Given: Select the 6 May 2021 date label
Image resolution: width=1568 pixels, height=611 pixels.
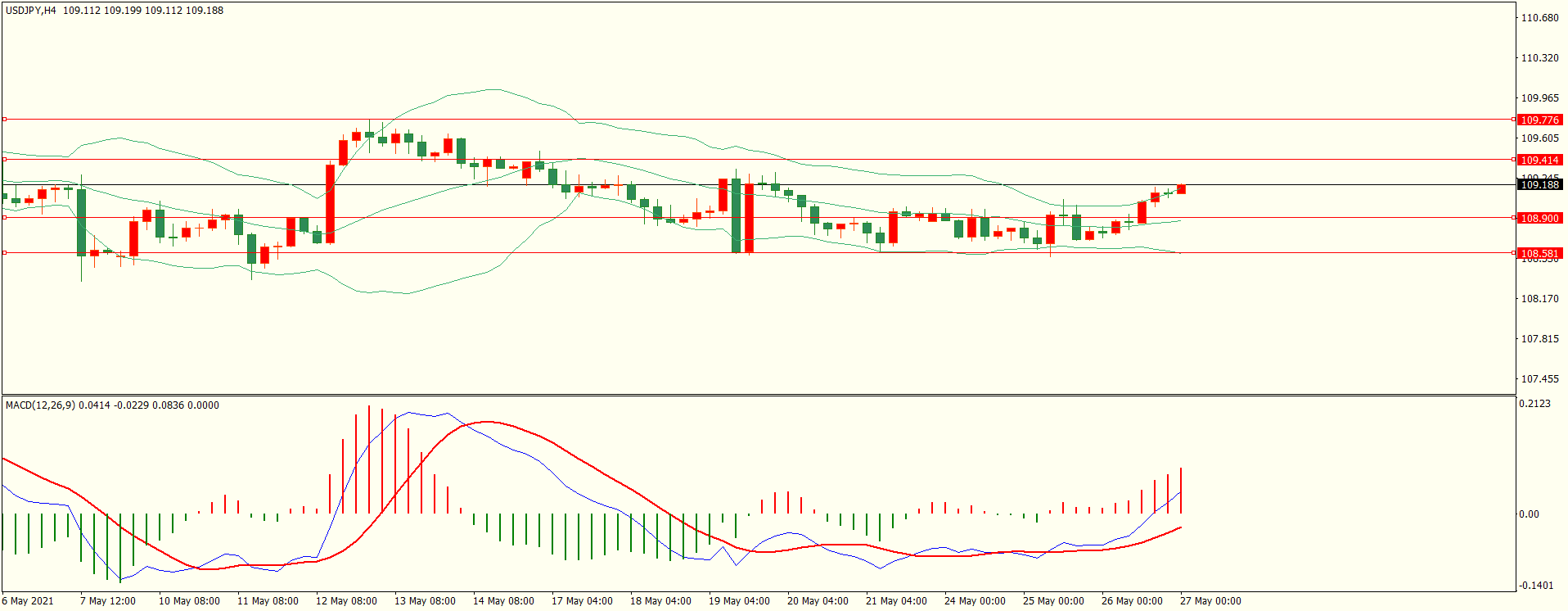Looking at the screenshot, I should [28, 601].
